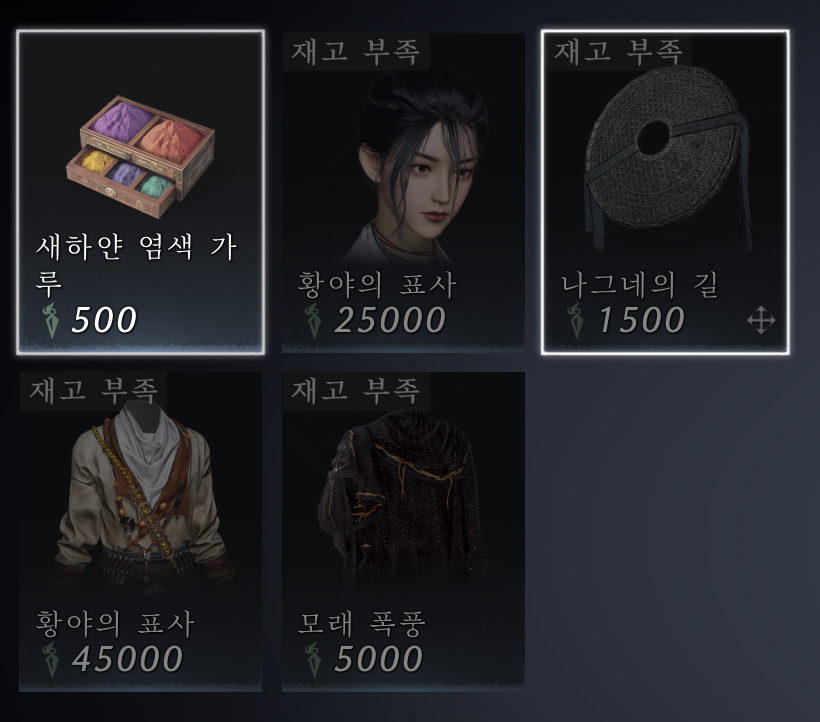Click currency icon beside price 45000
This screenshot has height=722, width=820.
point(52,658)
